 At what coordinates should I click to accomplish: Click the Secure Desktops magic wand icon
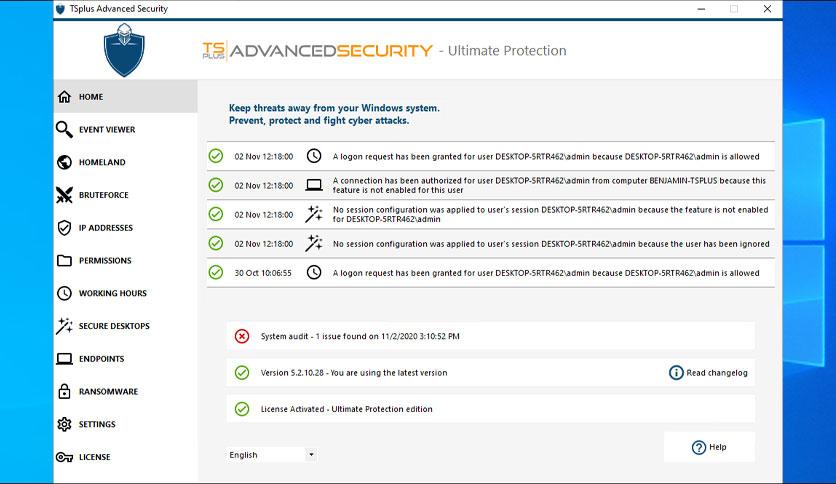[x=64, y=326]
